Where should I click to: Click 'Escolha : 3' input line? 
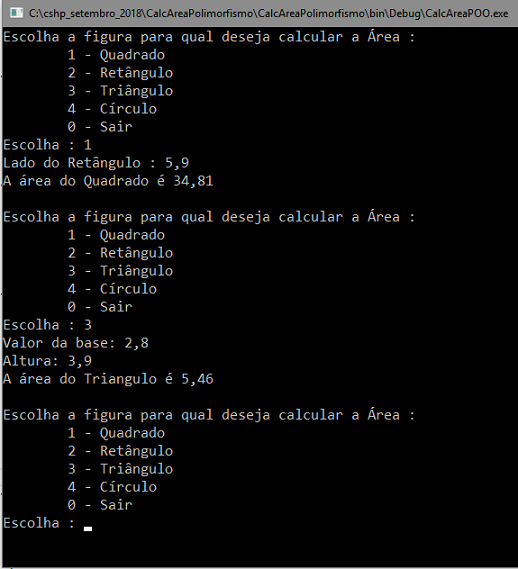pyautogui.click(x=48, y=325)
